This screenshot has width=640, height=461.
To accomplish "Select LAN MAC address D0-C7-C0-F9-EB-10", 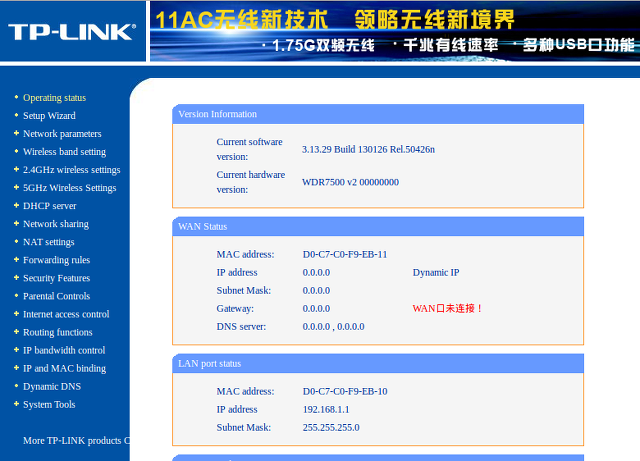I will point(345,391).
